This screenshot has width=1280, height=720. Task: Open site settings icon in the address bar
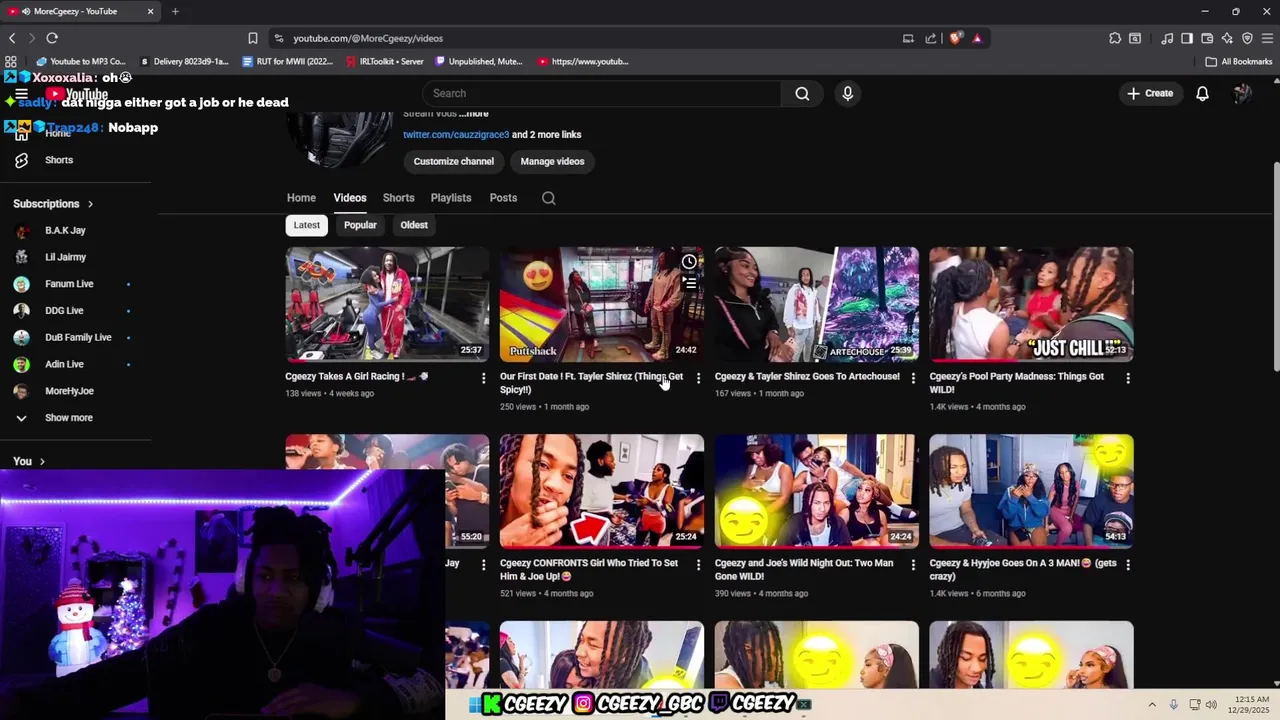[277, 38]
